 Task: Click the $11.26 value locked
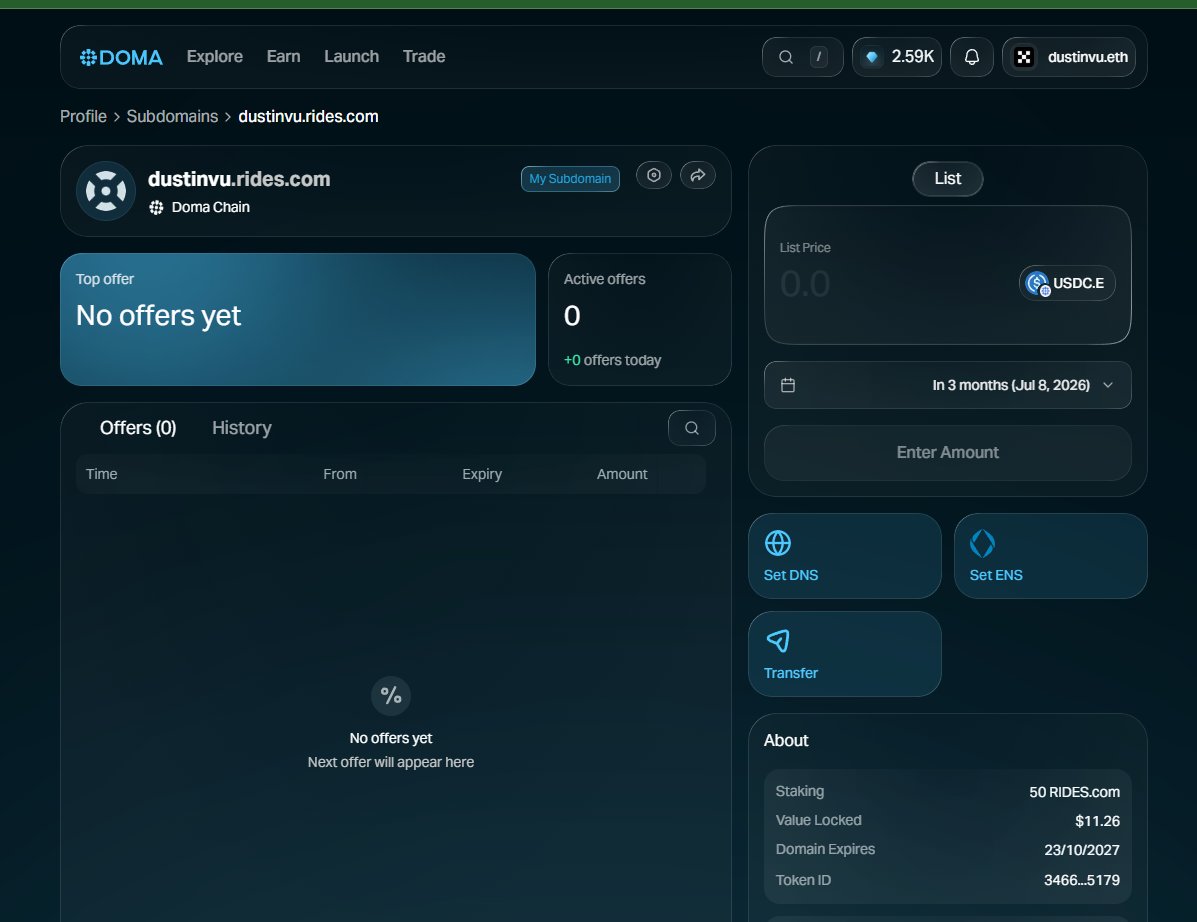coord(1097,821)
